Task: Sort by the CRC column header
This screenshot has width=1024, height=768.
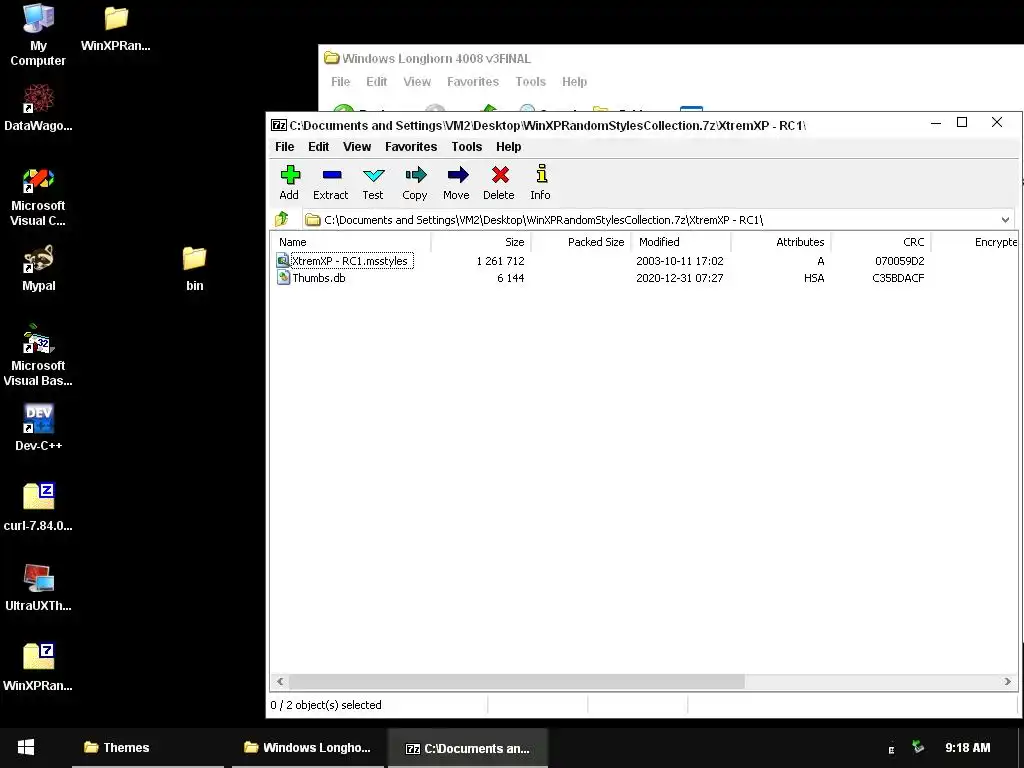Action: pyautogui.click(x=881, y=242)
